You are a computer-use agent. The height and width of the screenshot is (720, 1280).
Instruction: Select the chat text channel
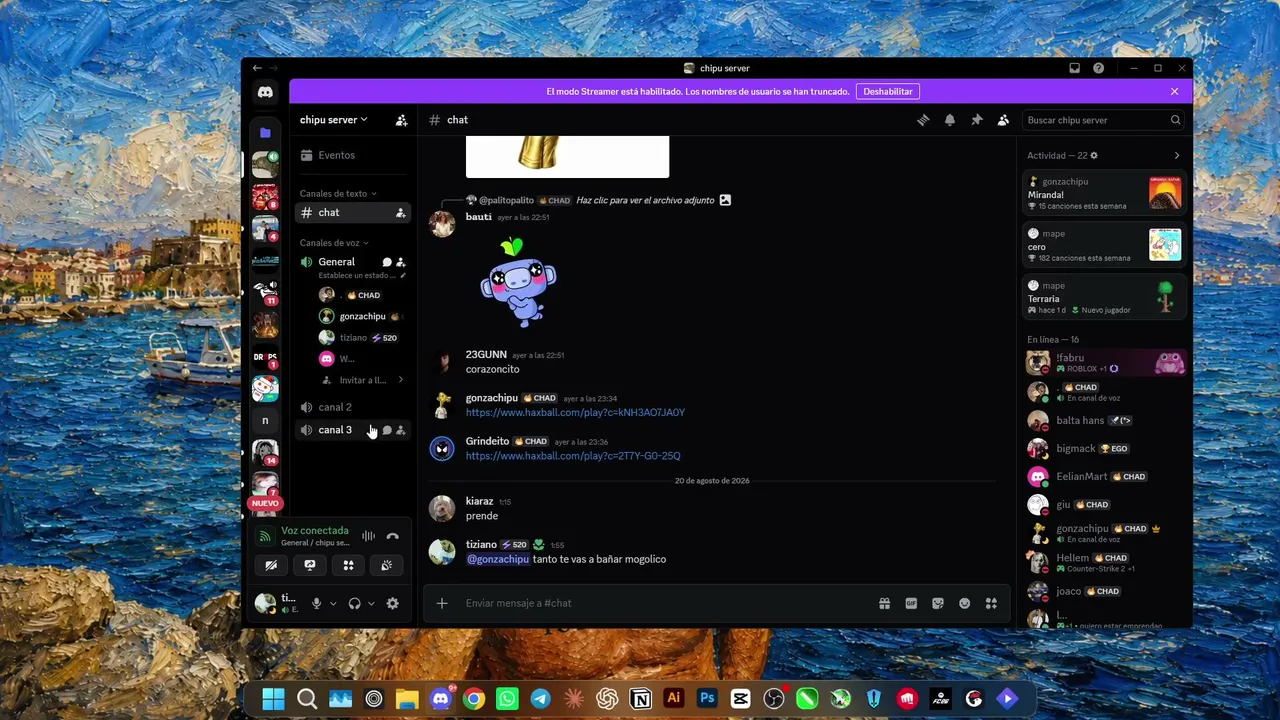click(352, 213)
